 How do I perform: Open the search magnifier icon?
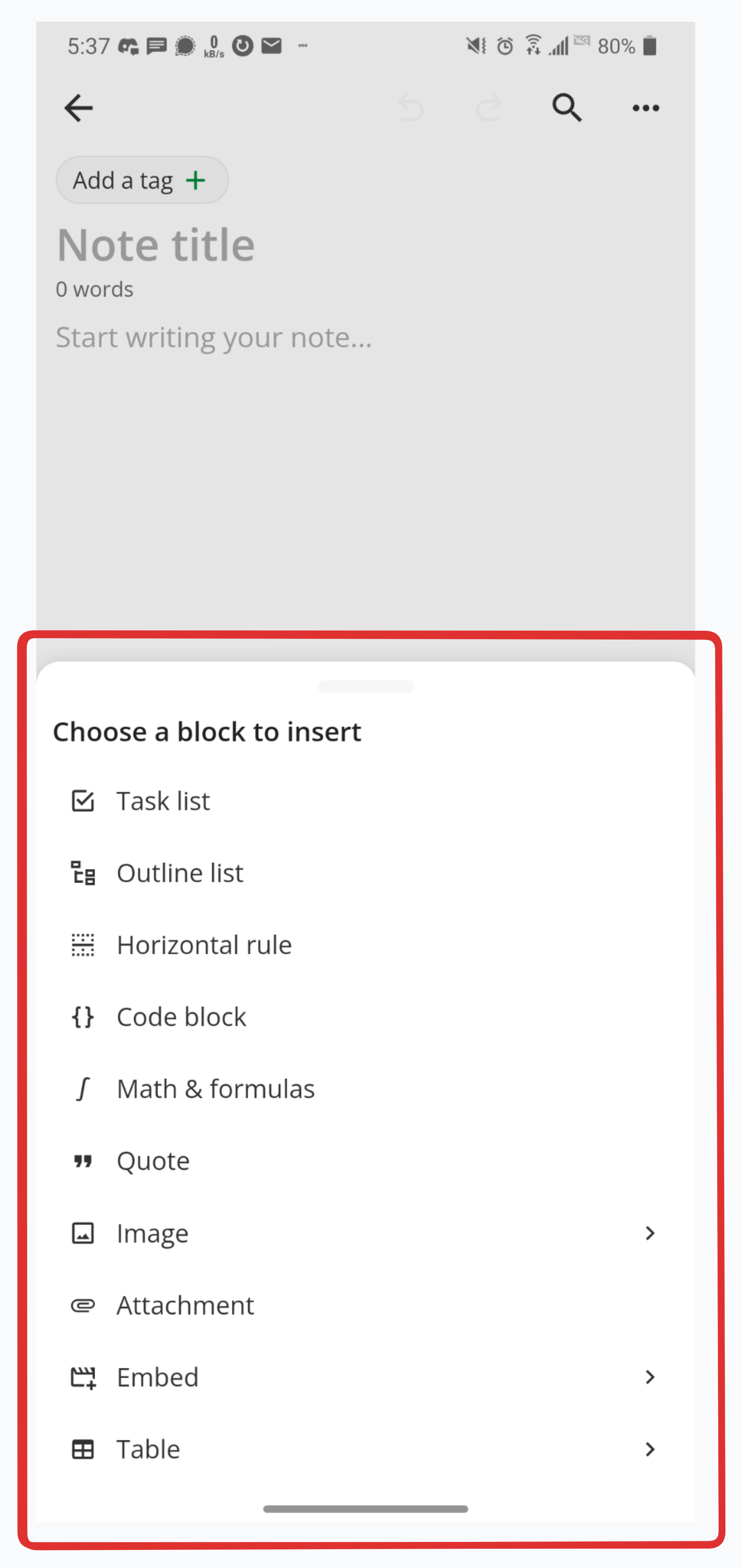coord(567,108)
